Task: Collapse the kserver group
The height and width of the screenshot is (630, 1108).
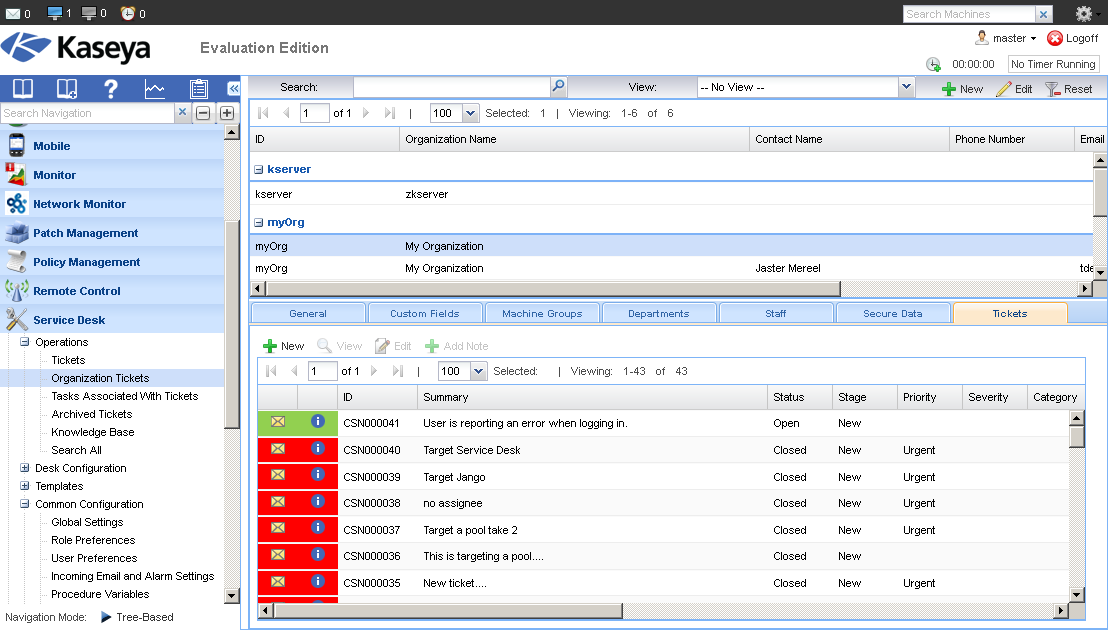Action: point(259,170)
